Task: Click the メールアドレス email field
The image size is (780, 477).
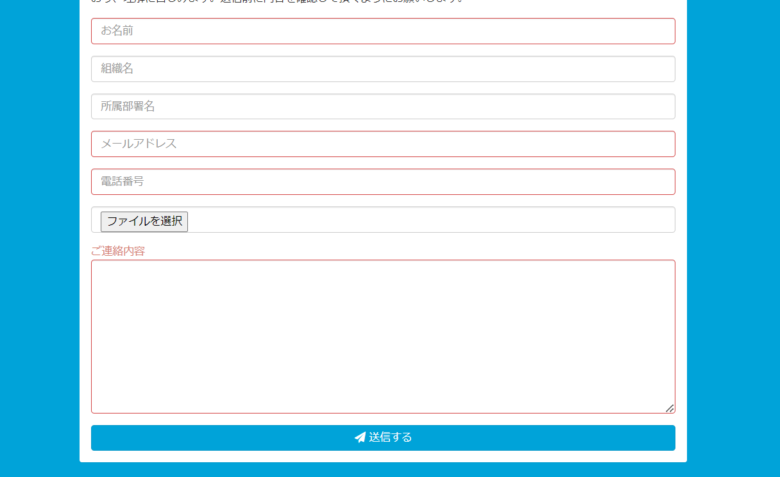Action: point(383,144)
